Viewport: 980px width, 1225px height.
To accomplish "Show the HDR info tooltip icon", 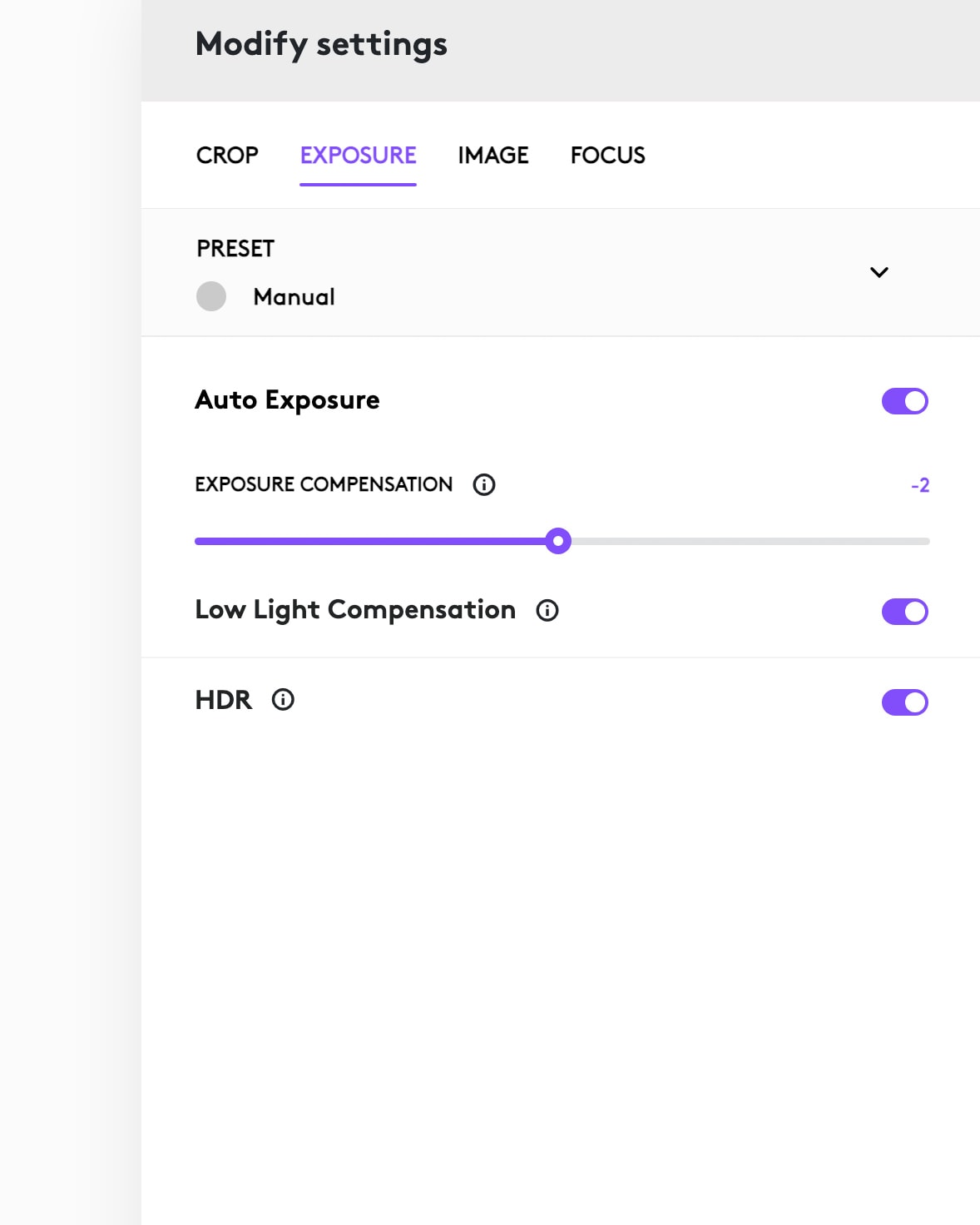I will (283, 700).
